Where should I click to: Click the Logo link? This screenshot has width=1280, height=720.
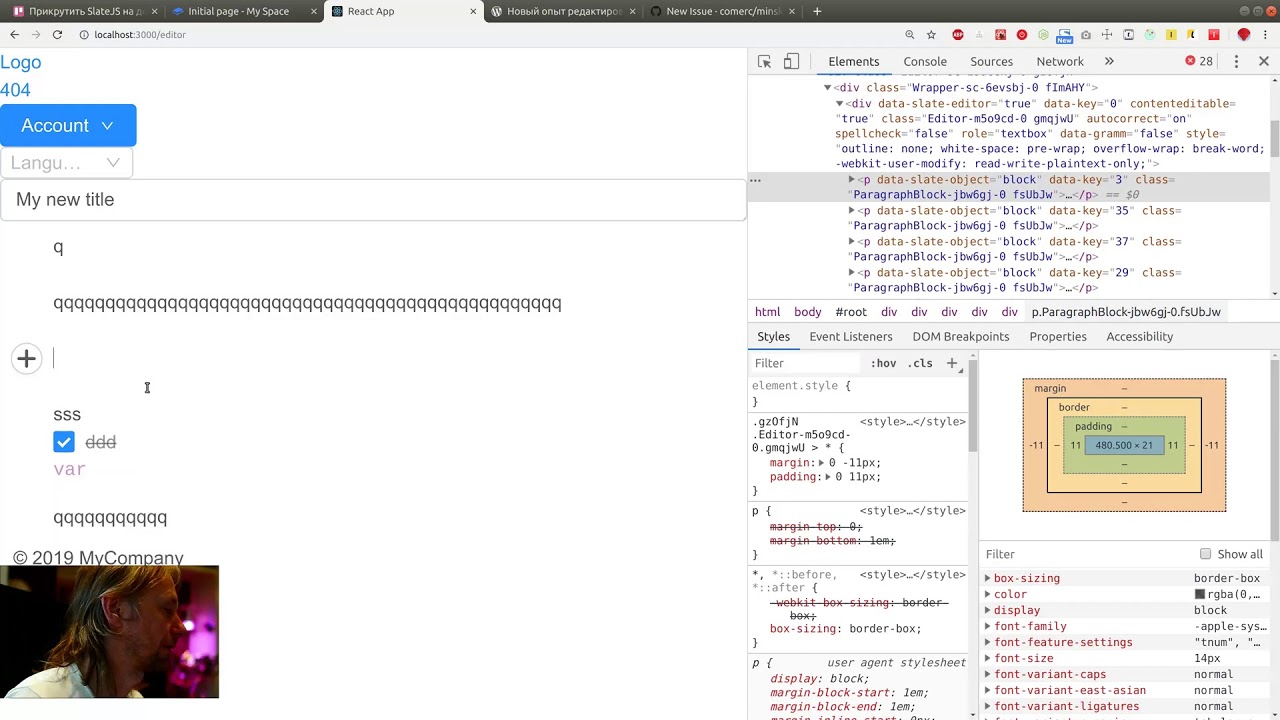[21, 62]
